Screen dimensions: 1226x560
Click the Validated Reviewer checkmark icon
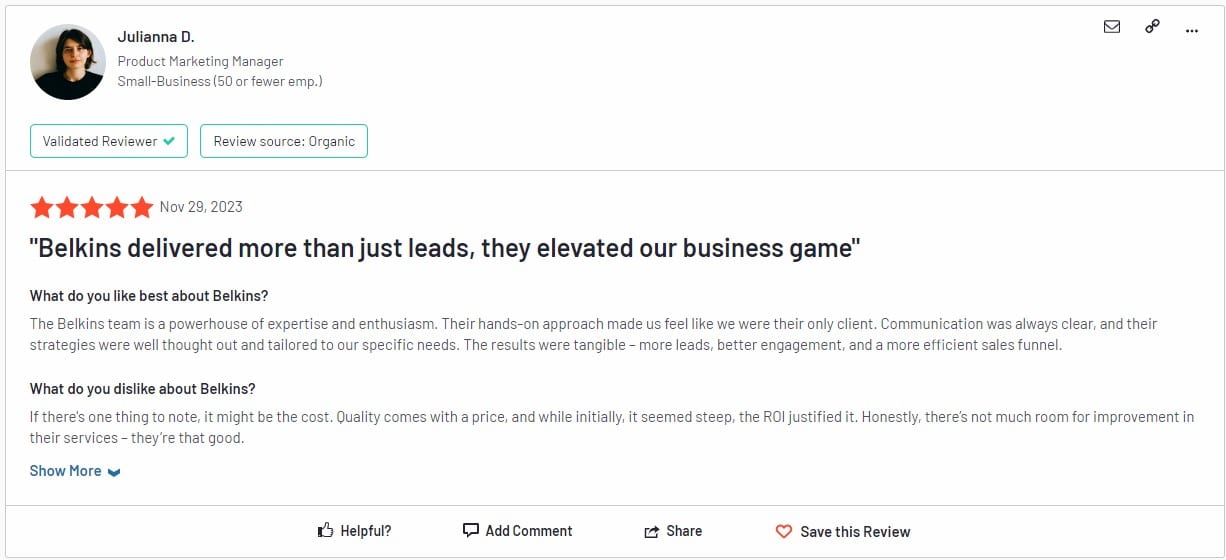tap(169, 141)
